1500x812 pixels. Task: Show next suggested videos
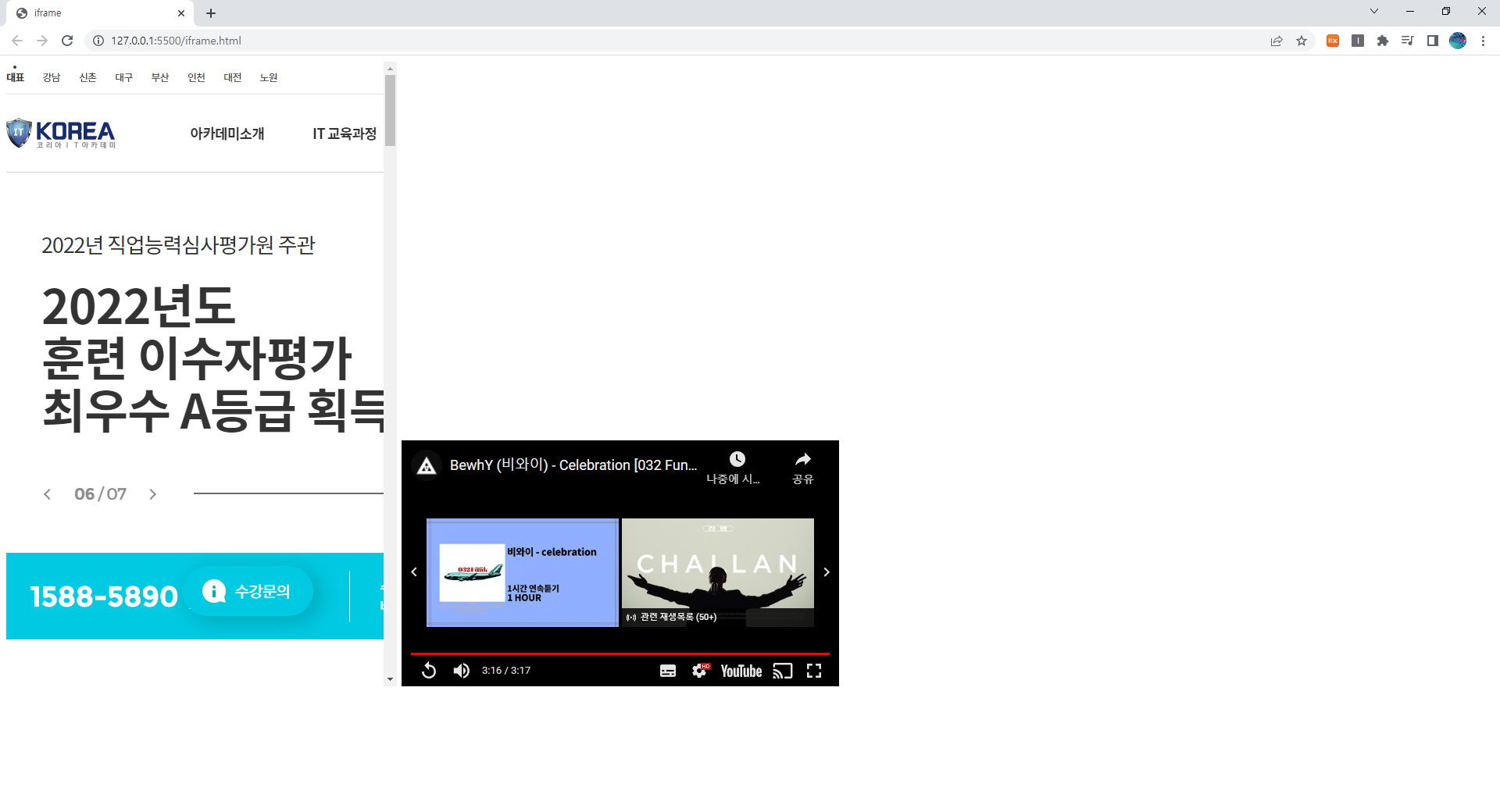pos(827,572)
